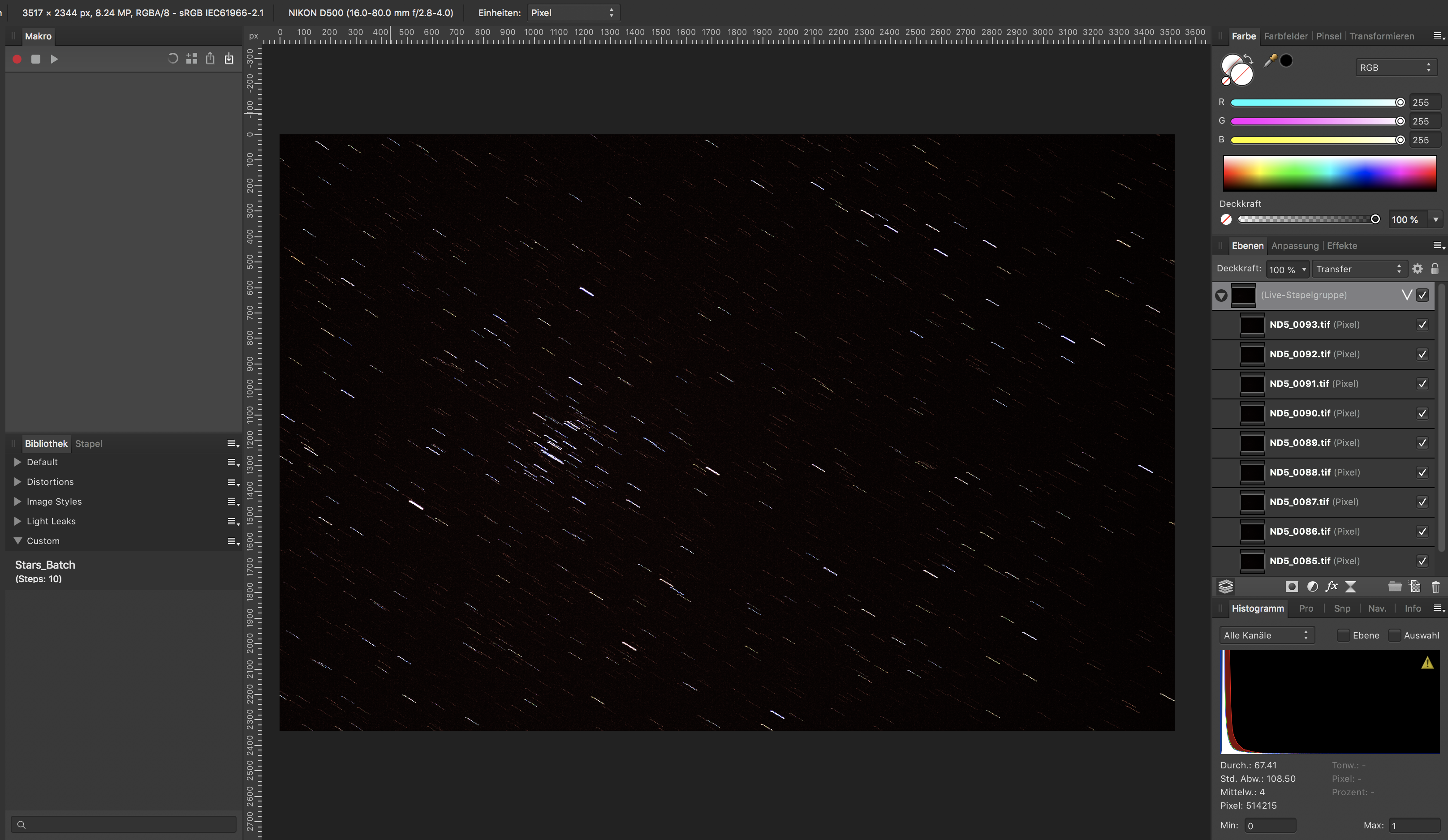Import a macro with the download icon
This screenshot has width=1448, height=840.
[229, 59]
